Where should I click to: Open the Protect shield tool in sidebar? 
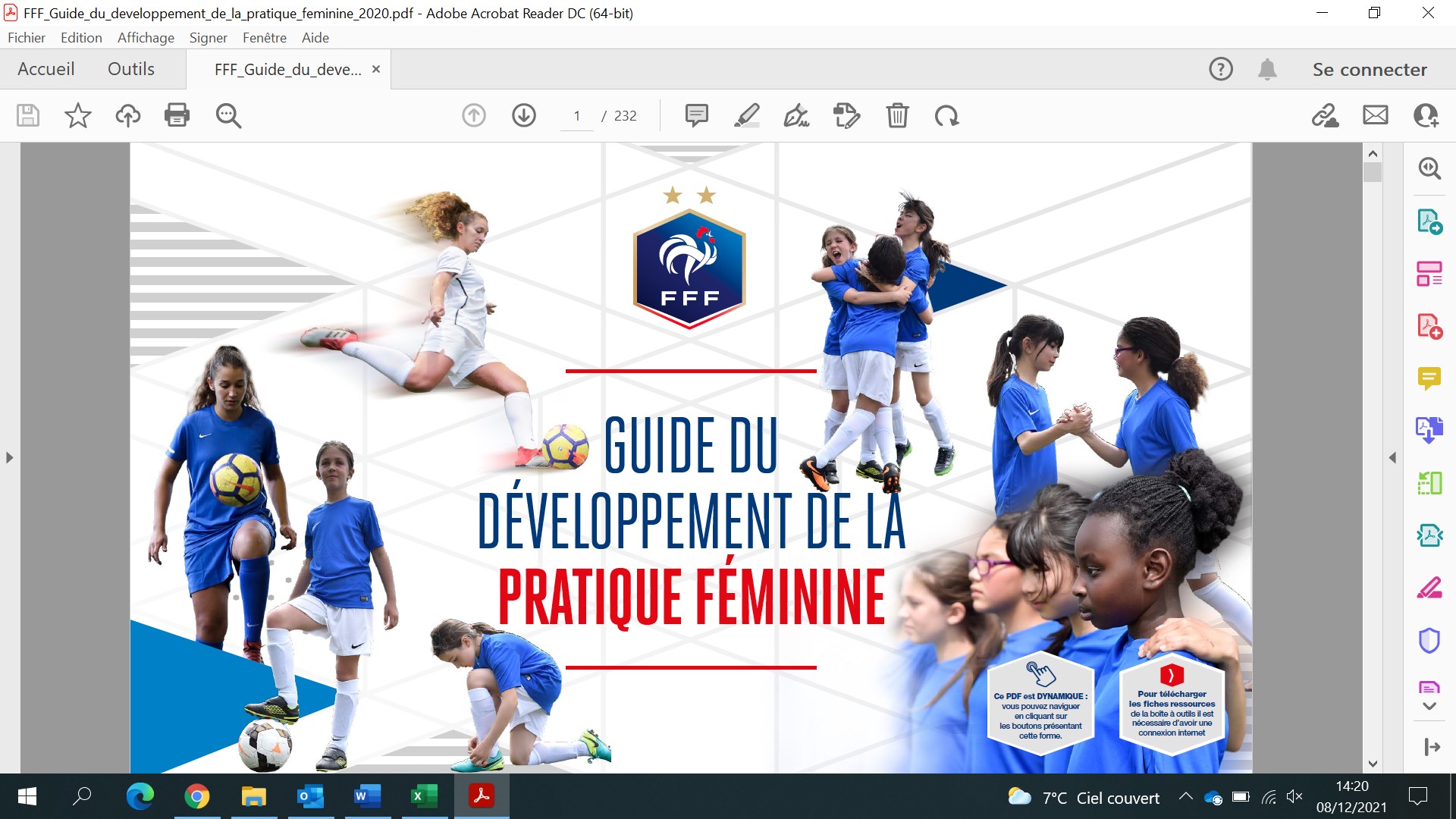(1429, 641)
